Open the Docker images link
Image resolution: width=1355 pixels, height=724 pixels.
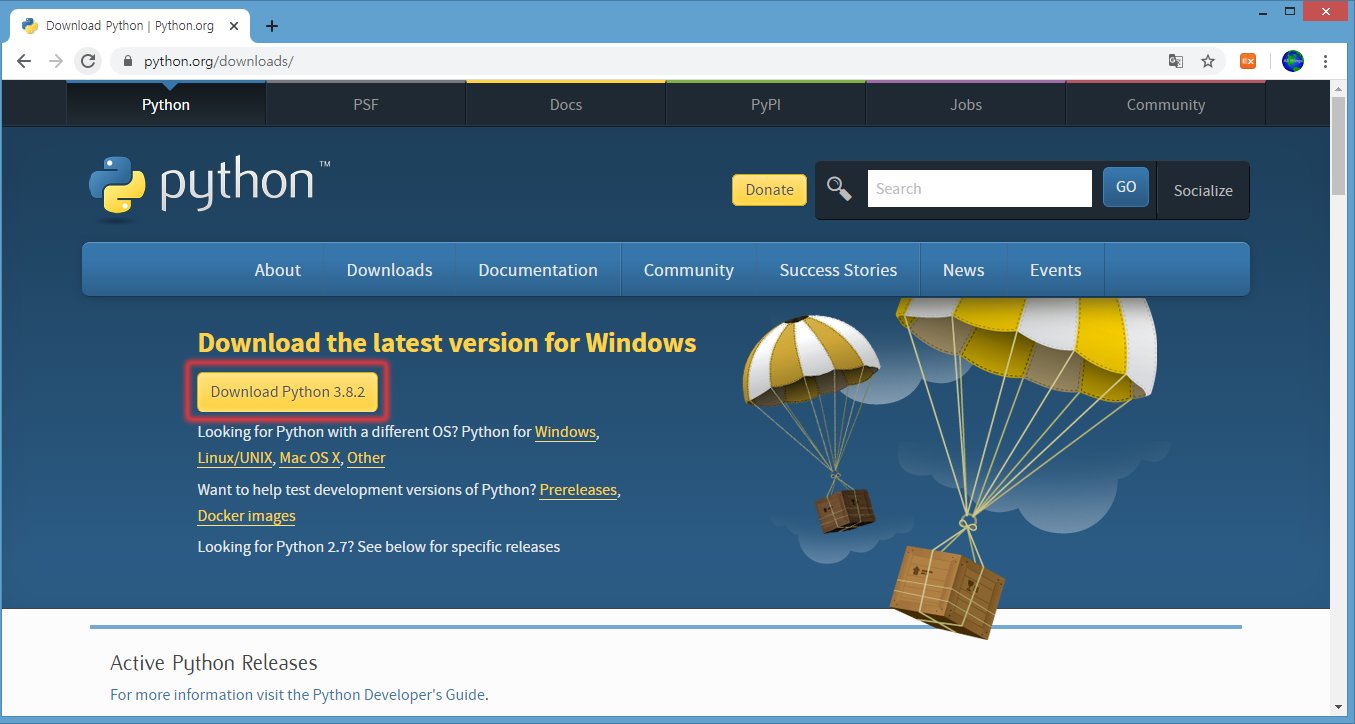click(x=247, y=516)
